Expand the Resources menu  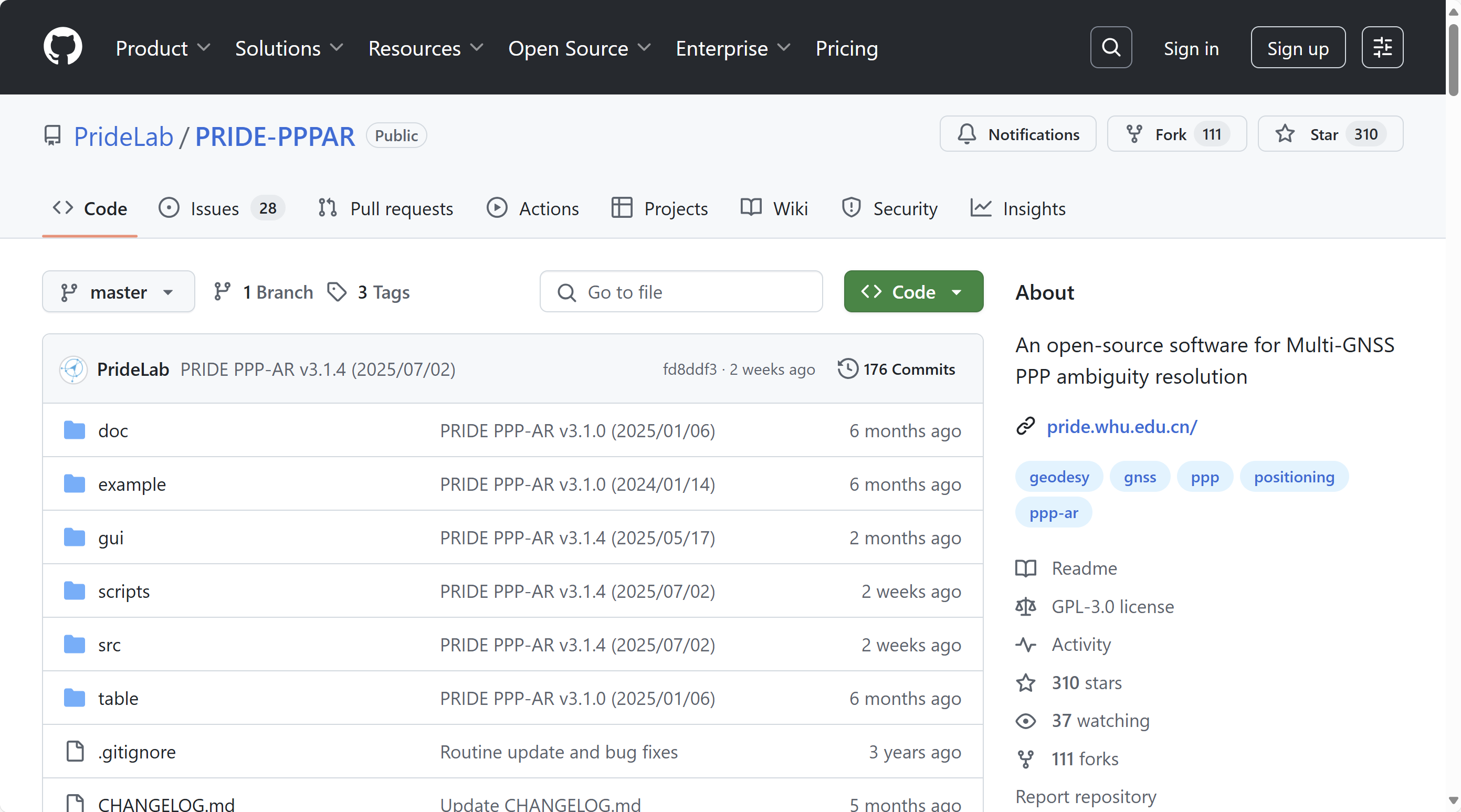[426, 48]
